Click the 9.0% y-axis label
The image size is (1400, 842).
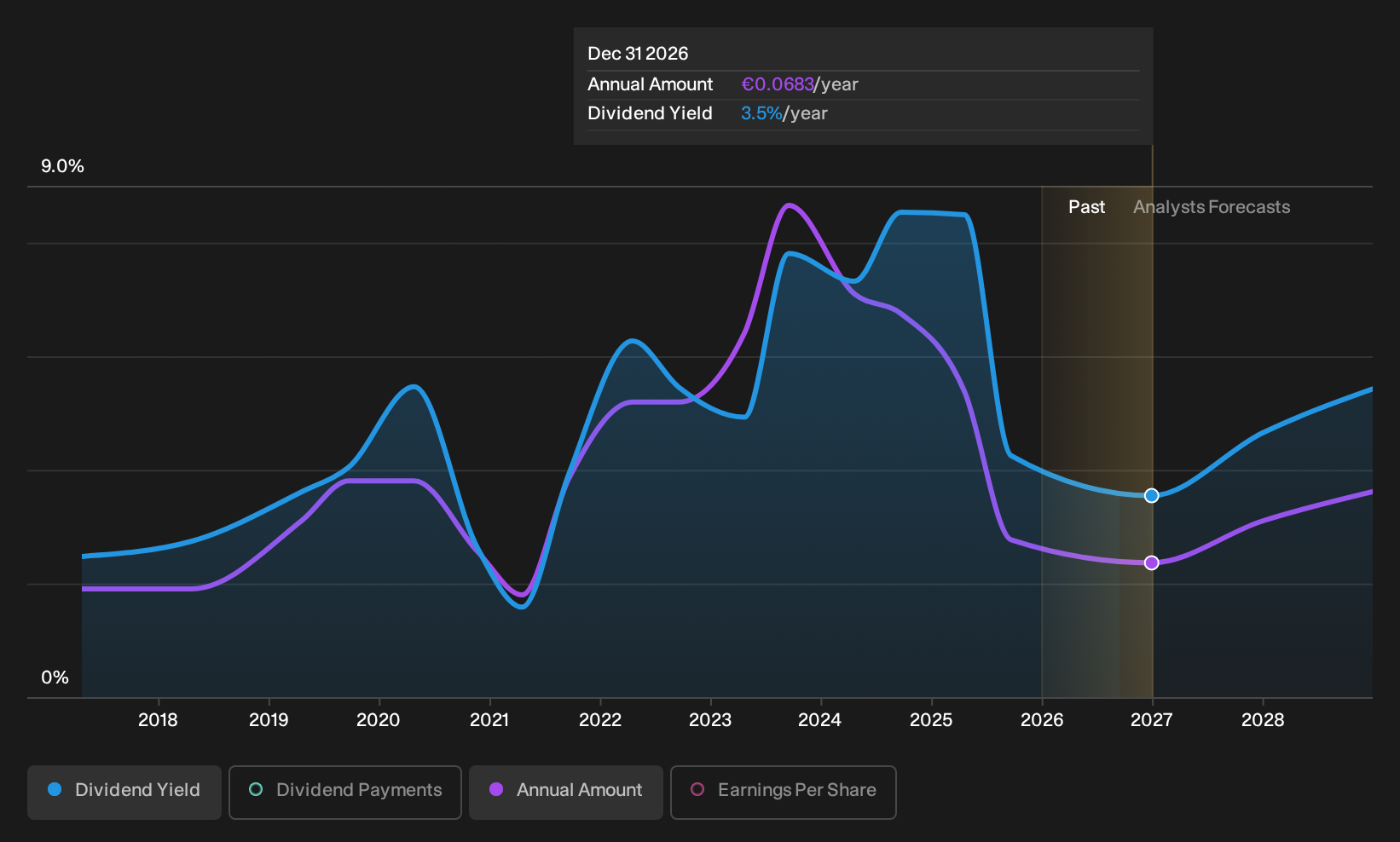tap(62, 166)
